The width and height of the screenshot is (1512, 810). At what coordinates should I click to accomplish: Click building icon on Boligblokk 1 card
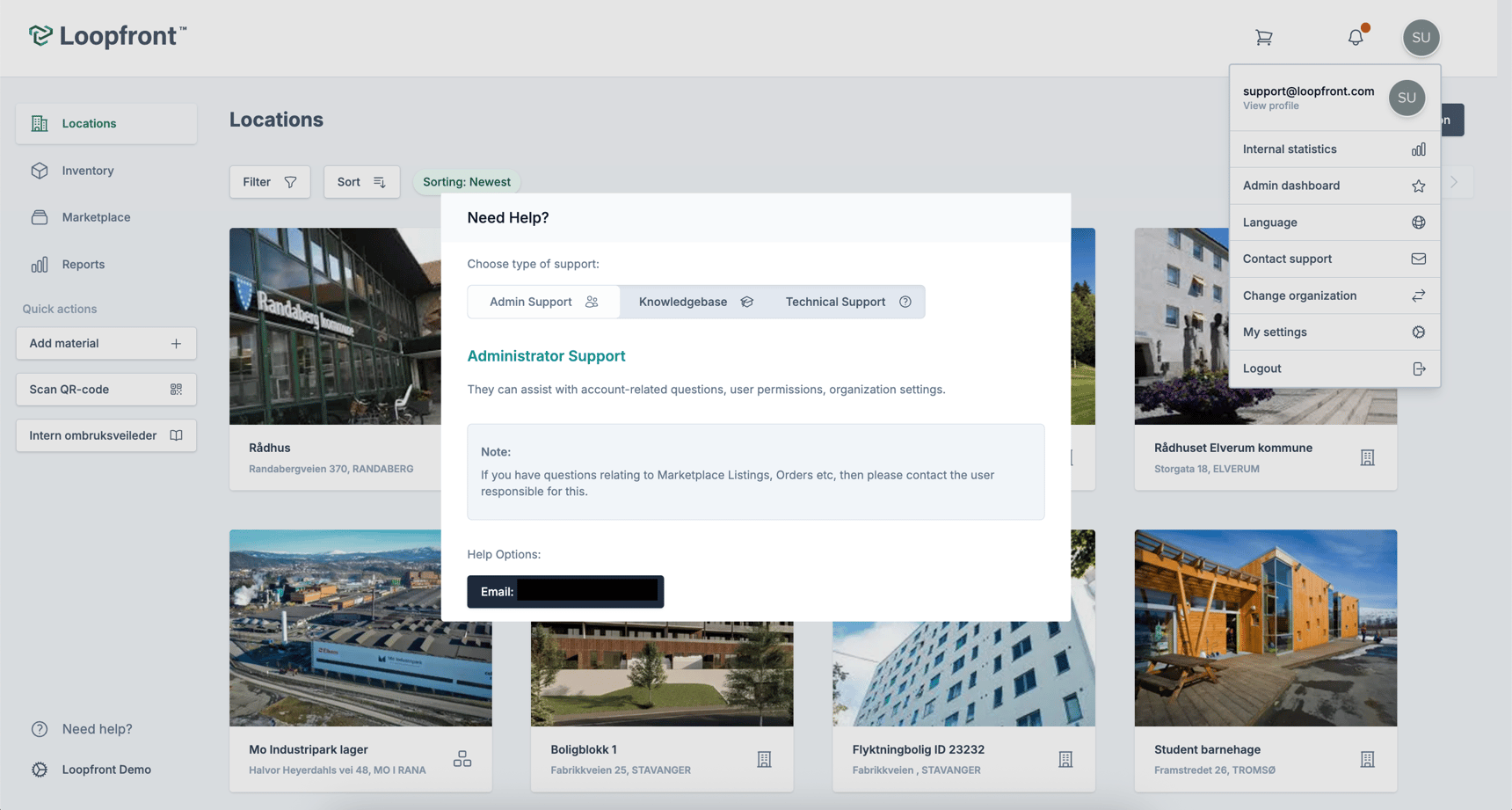764,759
